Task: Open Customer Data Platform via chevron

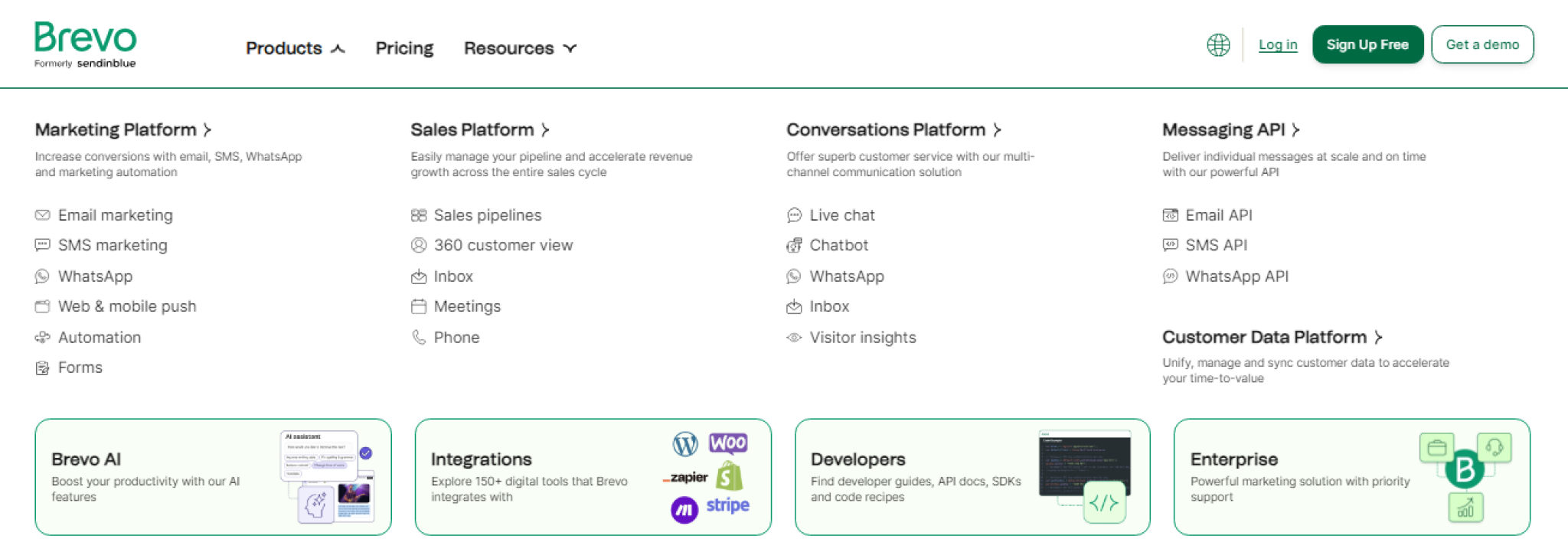Action: (1378, 338)
